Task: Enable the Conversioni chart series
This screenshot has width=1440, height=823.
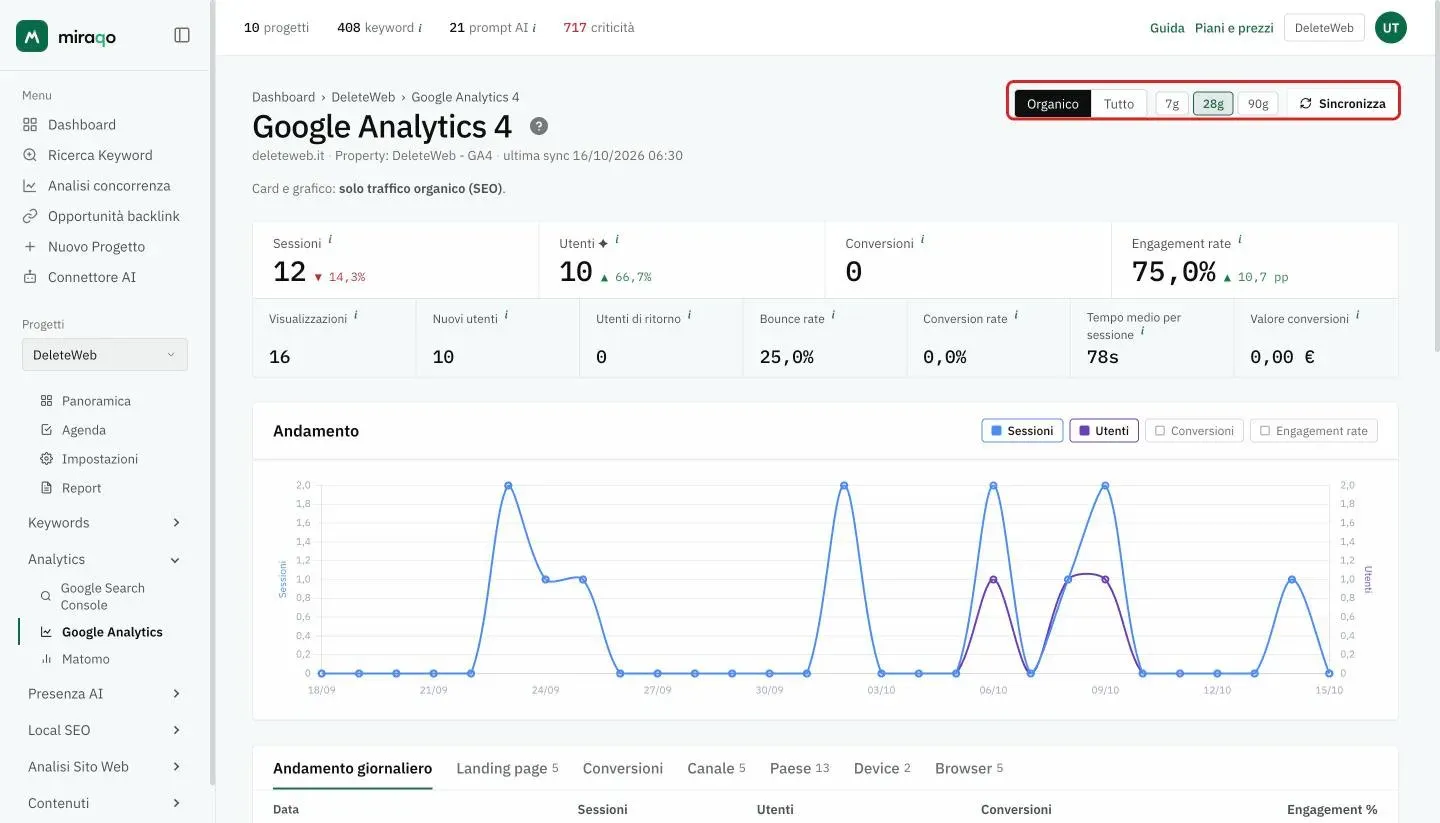Action: coord(1194,431)
